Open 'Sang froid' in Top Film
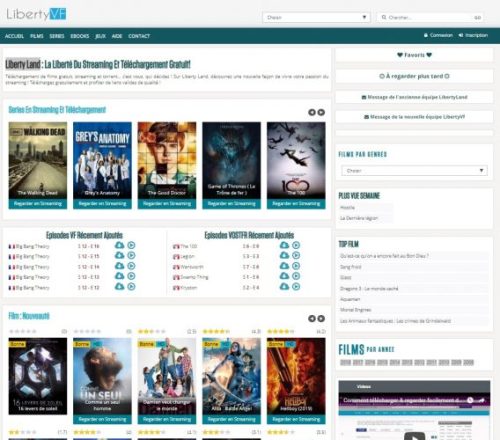This screenshot has width=500, height=440. pyautogui.click(x=351, y=267)
